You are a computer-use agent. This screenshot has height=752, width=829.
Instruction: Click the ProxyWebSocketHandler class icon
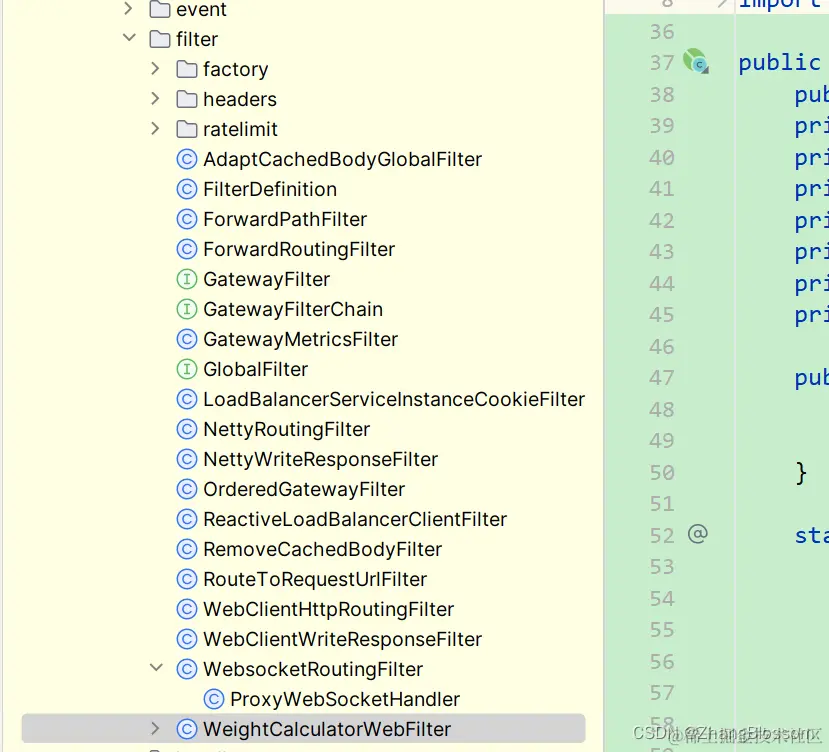[214, 699]
